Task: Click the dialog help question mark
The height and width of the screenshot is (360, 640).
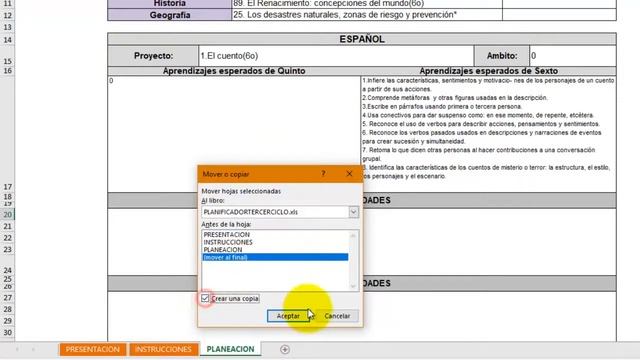Action: [323, 173]
